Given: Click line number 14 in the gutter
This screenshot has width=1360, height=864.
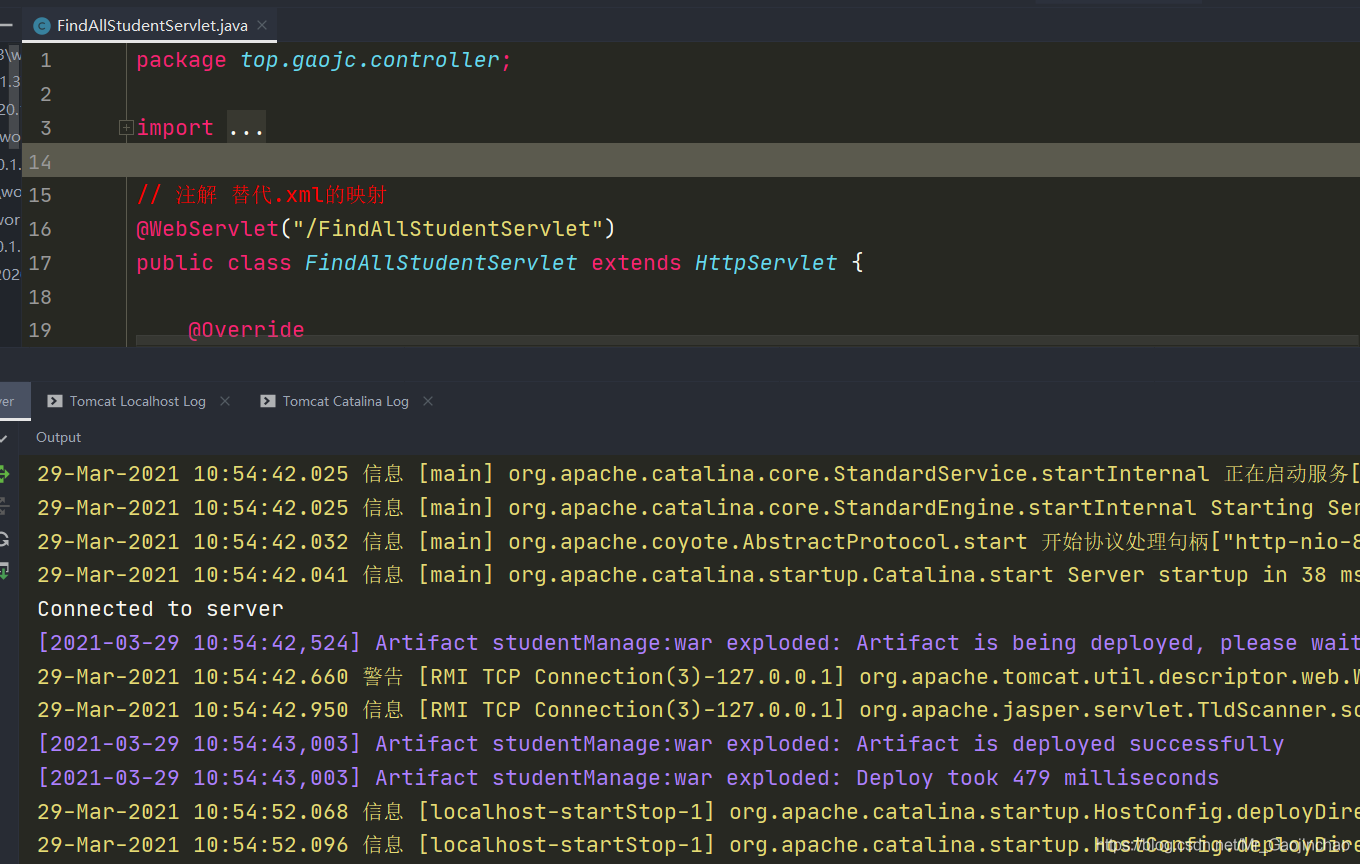Looking at the screenshot, I should [40, 162].
